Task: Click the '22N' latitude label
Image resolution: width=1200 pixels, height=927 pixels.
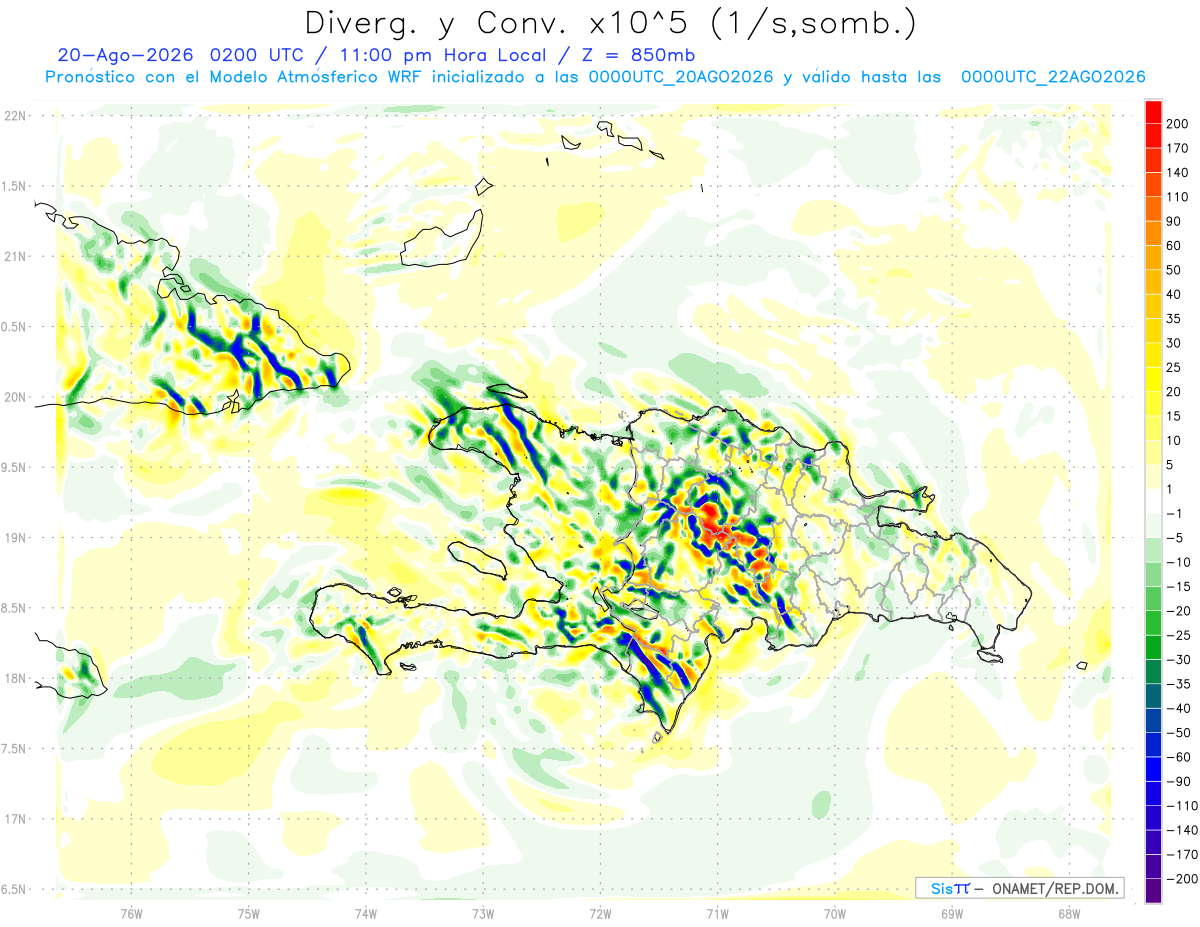Action: (x=15, y=115)
